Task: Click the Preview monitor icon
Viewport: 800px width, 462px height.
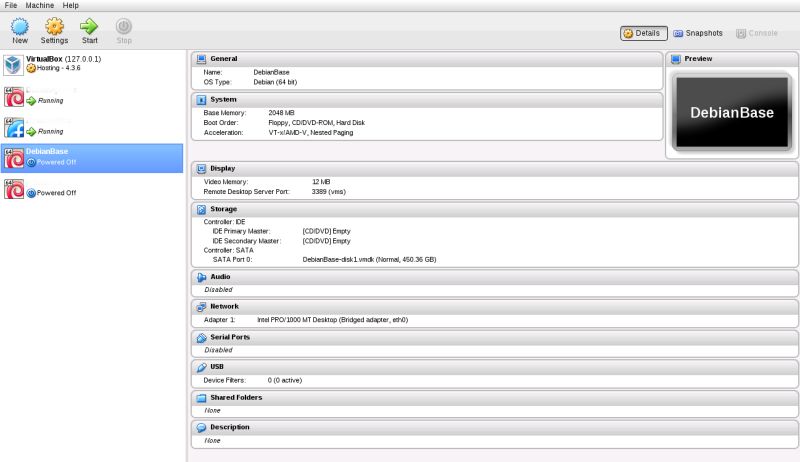Action: click(676, 59)
